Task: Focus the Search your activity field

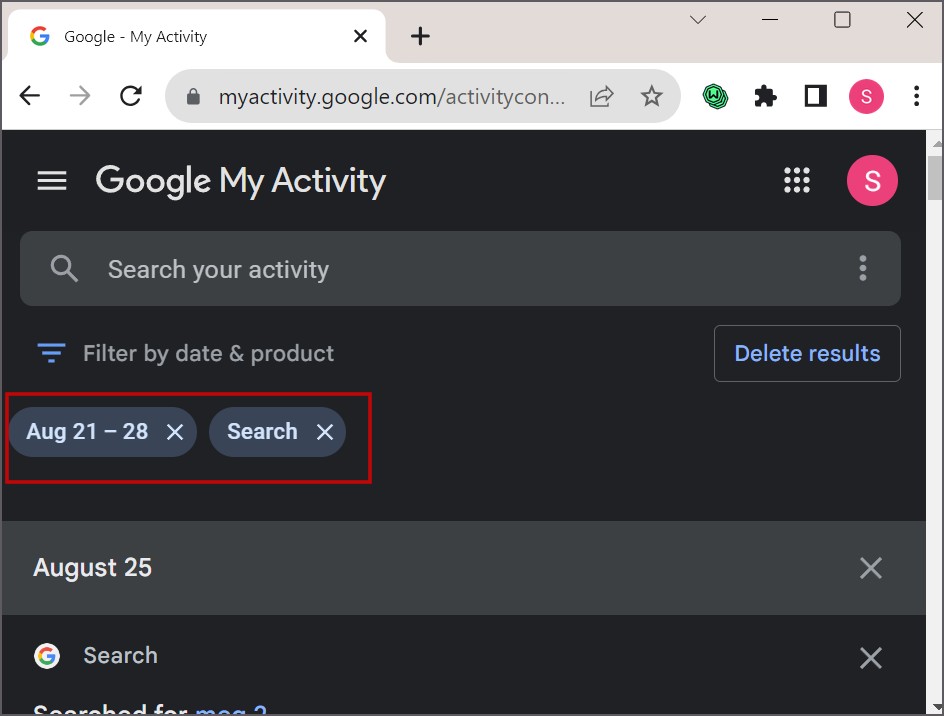Action: (x=460, y=269)
